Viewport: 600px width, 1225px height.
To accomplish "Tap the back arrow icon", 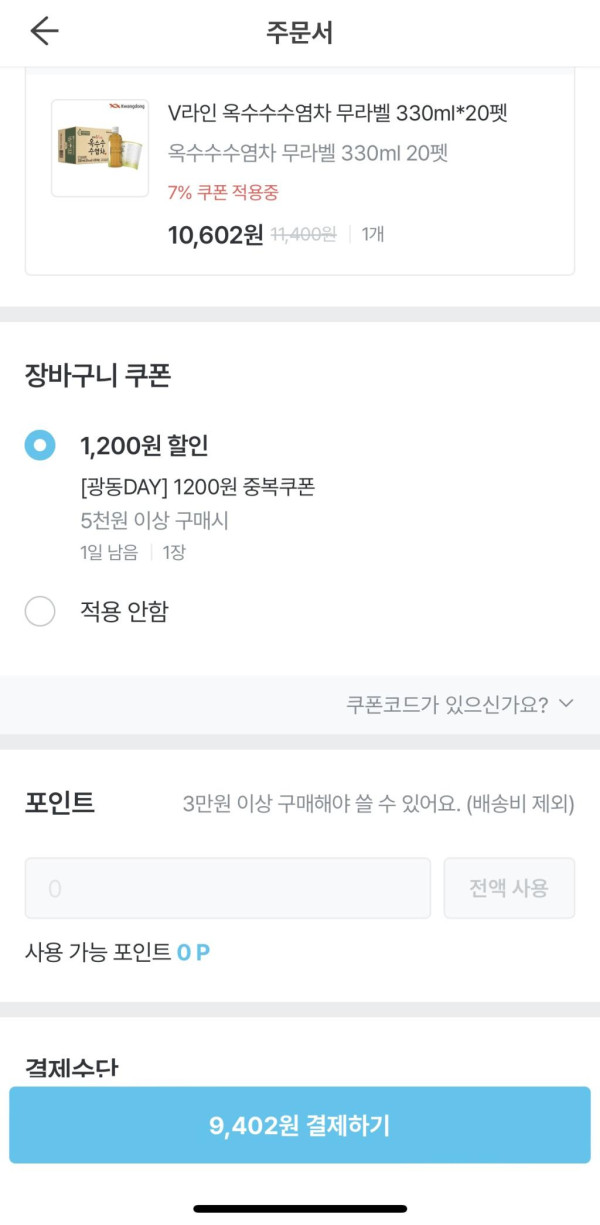I will 44,32.
